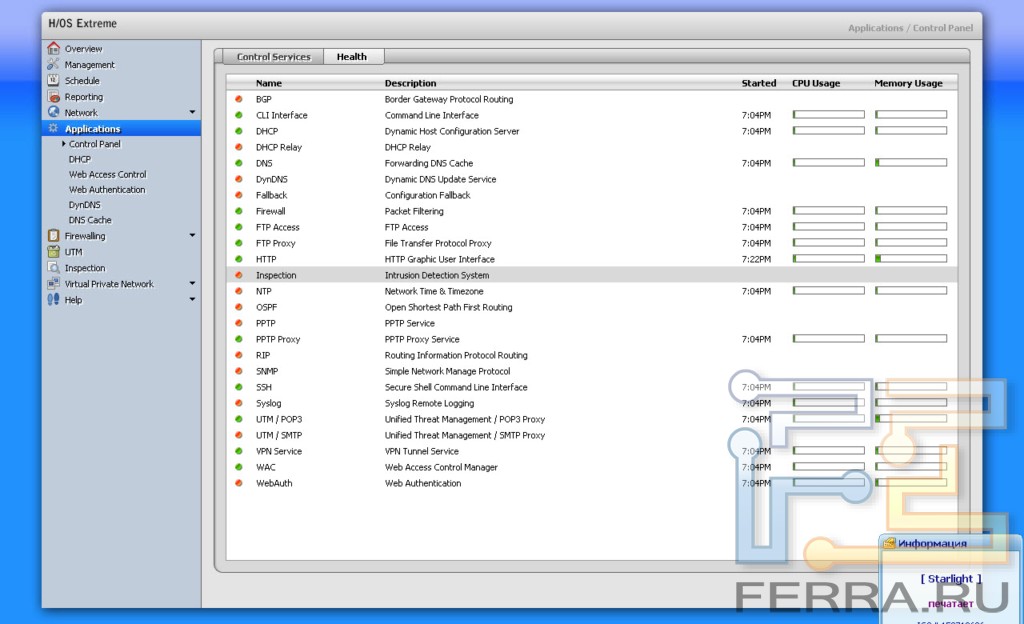Image resolution: width=1024 pixels, height=624 pixels.
Task: Select the Schedule calendar icon
Action: [53, 80]
